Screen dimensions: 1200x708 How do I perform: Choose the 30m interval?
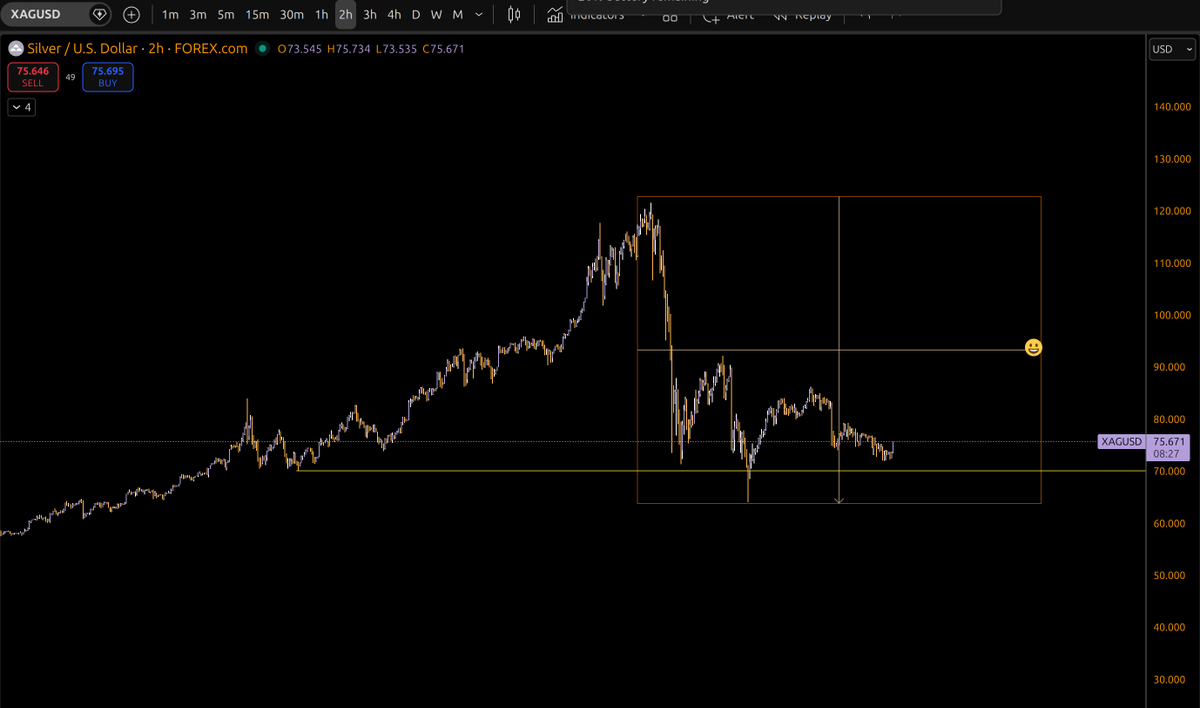(292, 15)
